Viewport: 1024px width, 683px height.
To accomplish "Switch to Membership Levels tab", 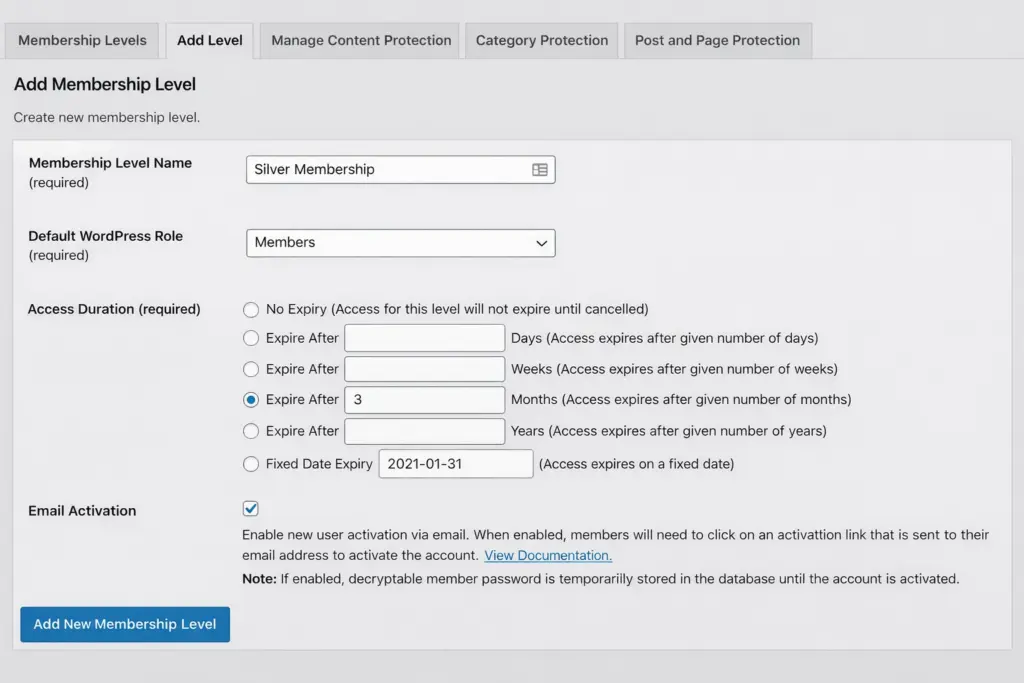I will pos(82,41).
